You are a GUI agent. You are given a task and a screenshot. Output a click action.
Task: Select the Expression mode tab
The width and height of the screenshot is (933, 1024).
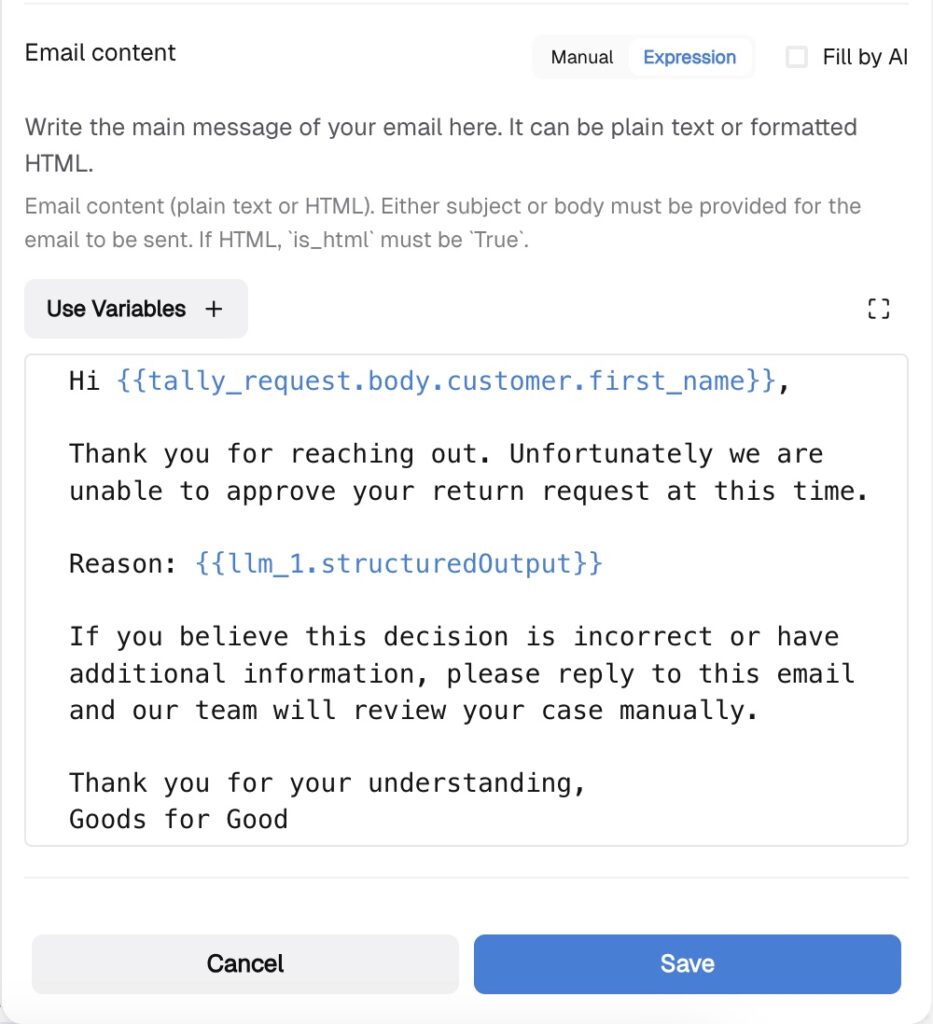[x=690, y=57]
